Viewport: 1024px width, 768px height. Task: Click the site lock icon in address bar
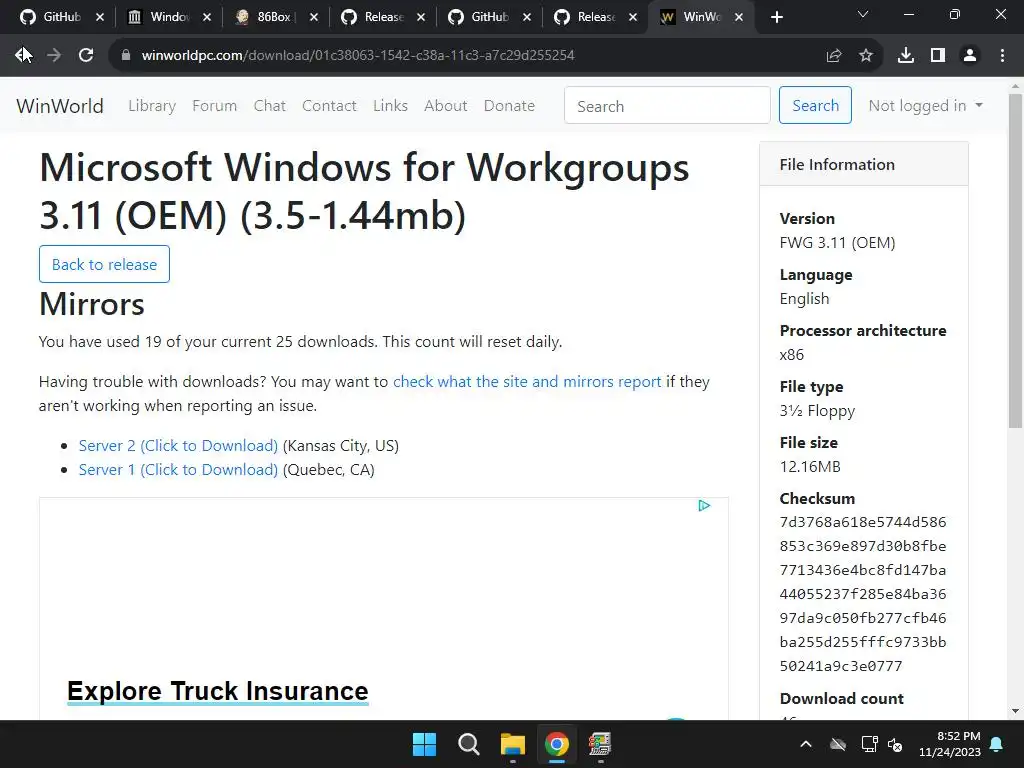(x=126, y=56)
